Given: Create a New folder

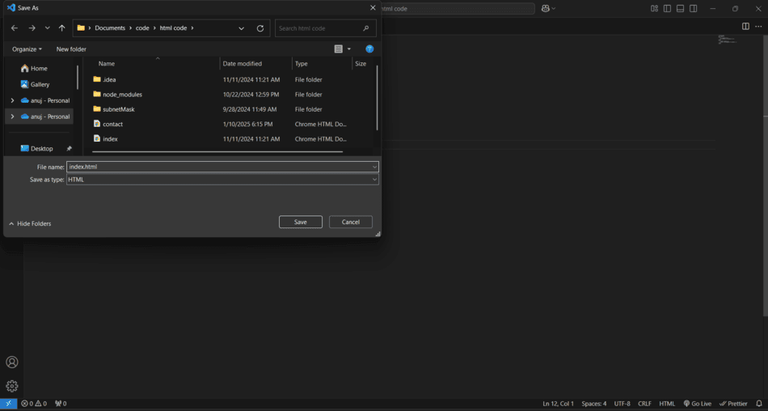Looking at the screenshot, I should pos(71,49).
